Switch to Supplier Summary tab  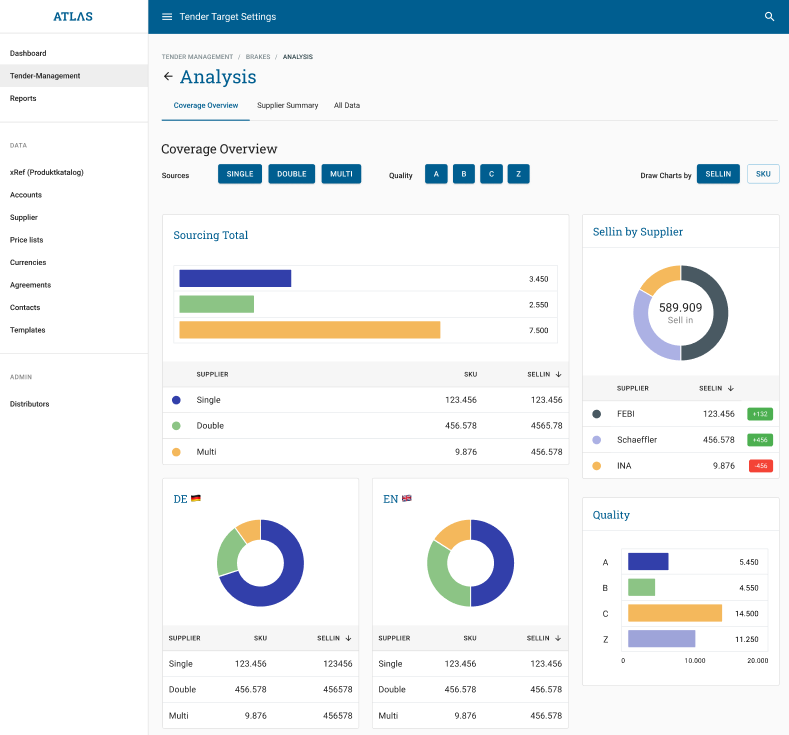click(x=288, y=106)
